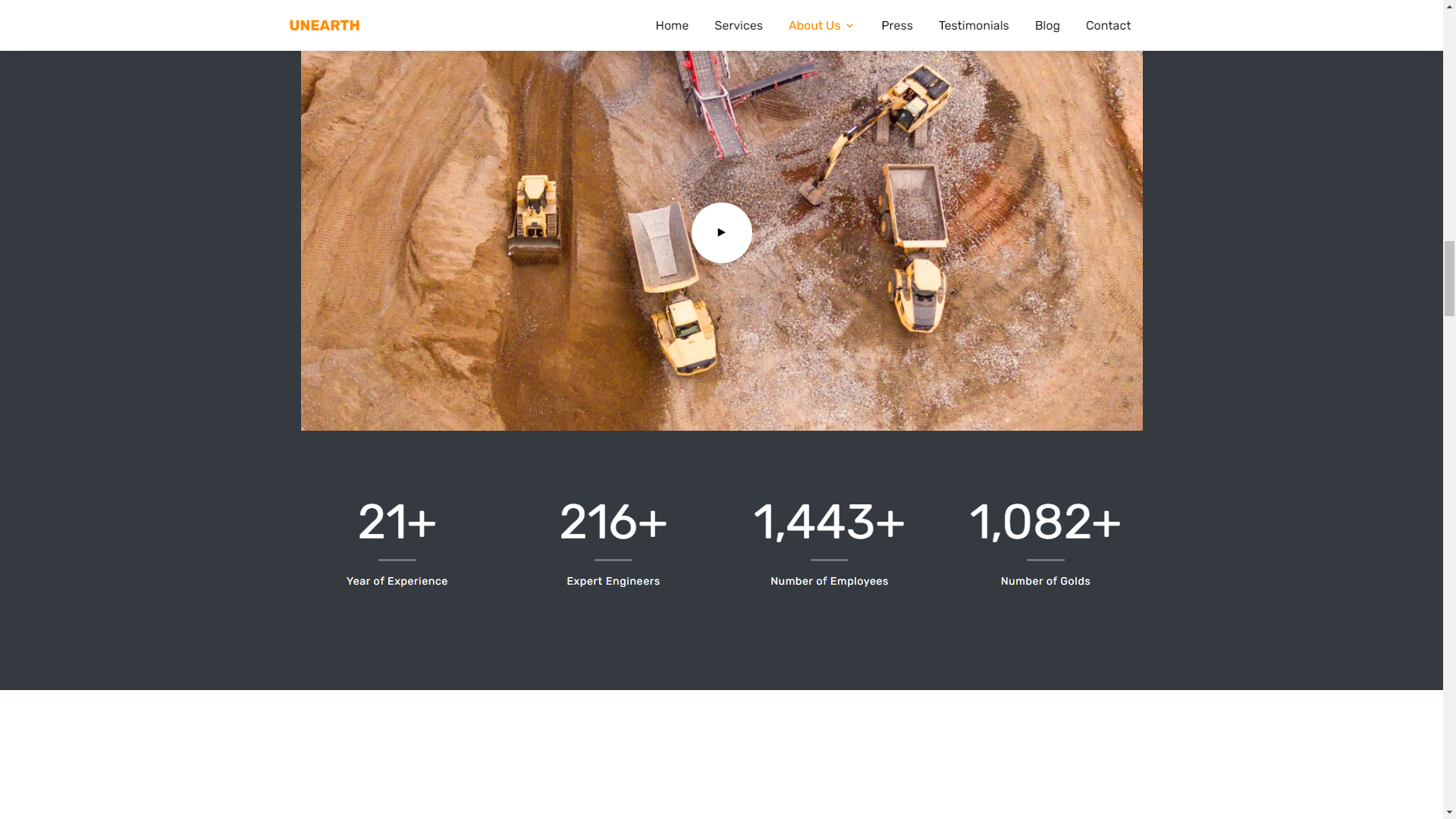Image resolution: width=1456 pixels, height=819 pixels.
Task: Open the Home menu item
Action: (672, 26)
